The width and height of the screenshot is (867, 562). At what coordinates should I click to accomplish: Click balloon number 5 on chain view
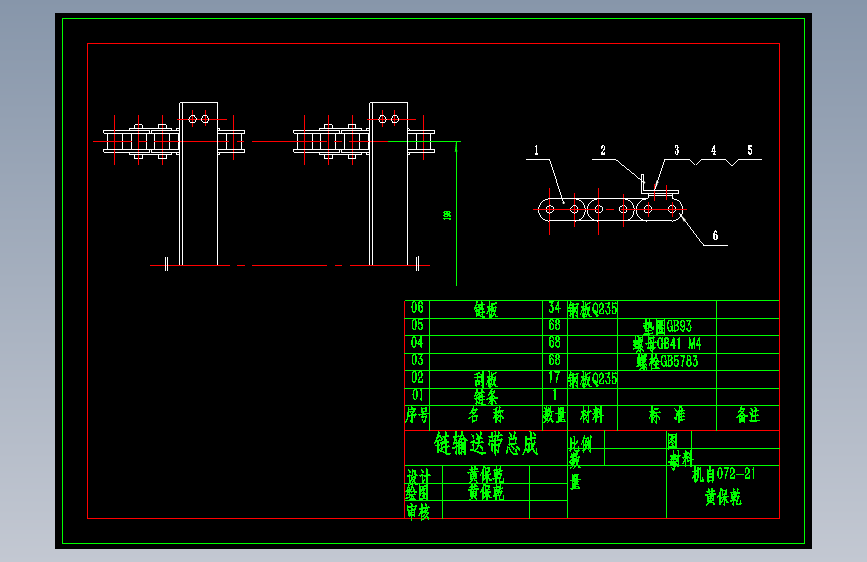coord(750,150)
